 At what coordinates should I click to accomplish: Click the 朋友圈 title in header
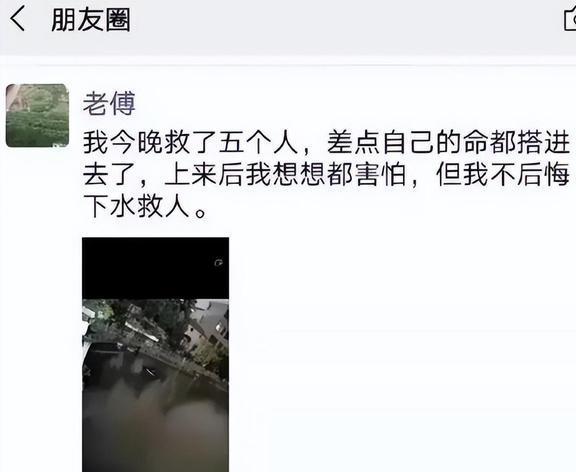pyautogui.click(x=91, y=19)
